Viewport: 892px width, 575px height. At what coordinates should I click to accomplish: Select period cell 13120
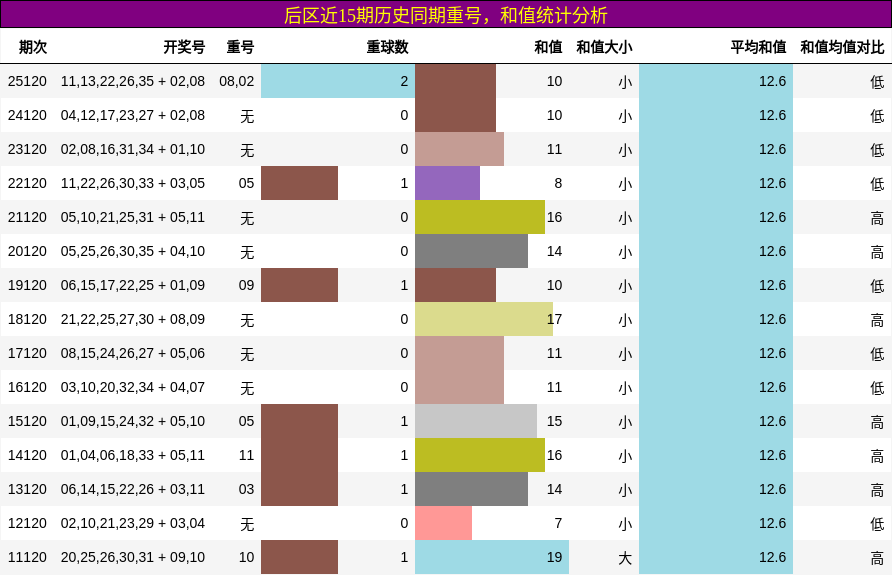coord(27,489)
